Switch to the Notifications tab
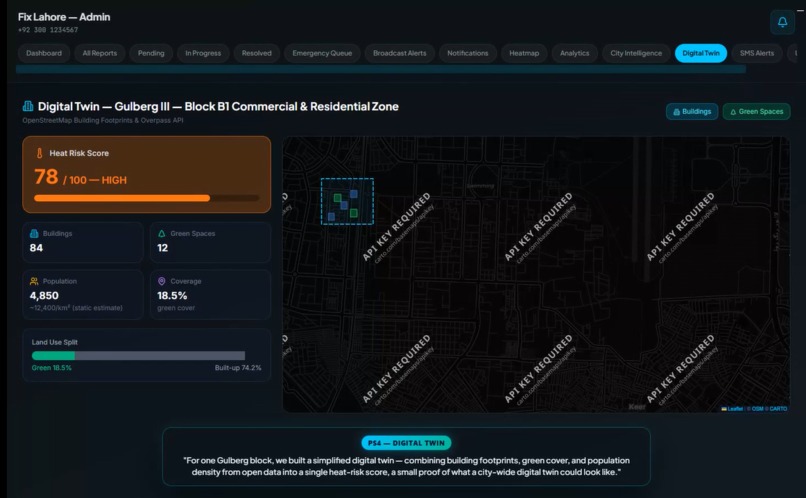Screen dimensions: 806x498 coord(468,53)
